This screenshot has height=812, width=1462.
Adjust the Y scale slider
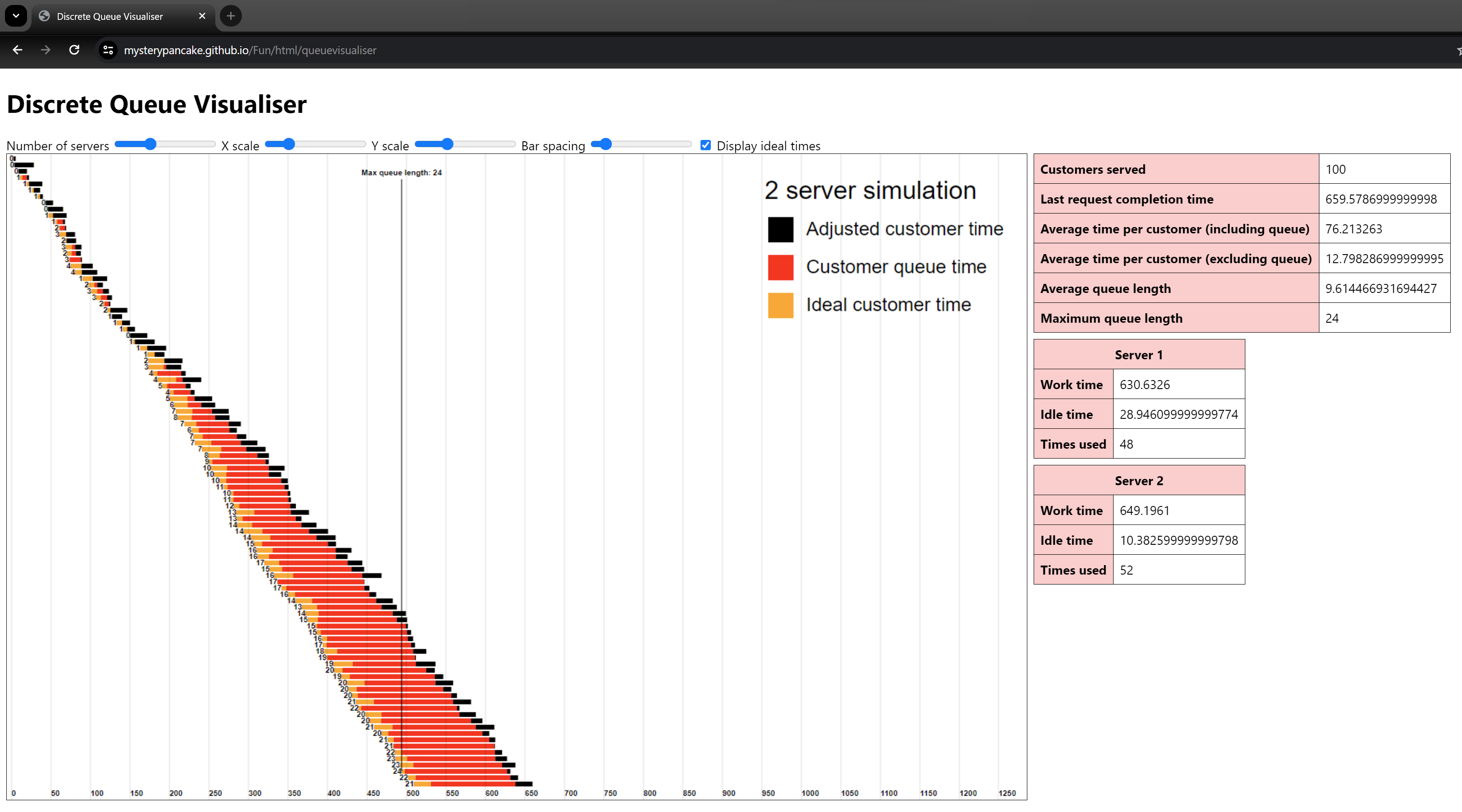tap(442, 144)
